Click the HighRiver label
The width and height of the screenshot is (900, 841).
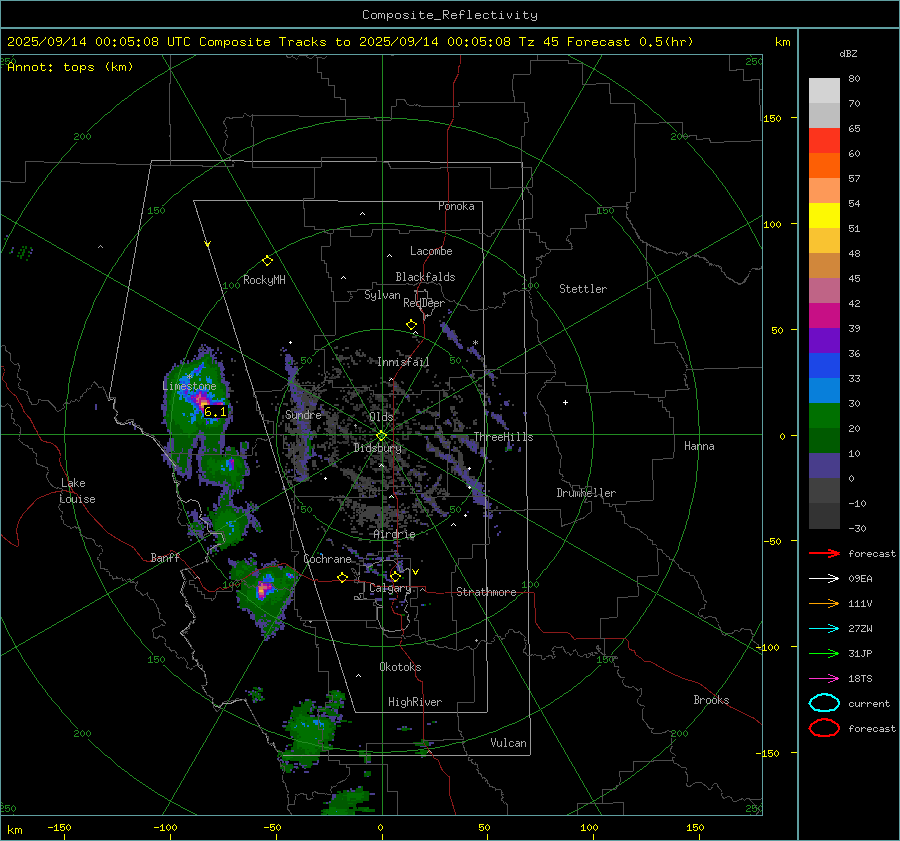pyautogui.click(x=415, y=702)
